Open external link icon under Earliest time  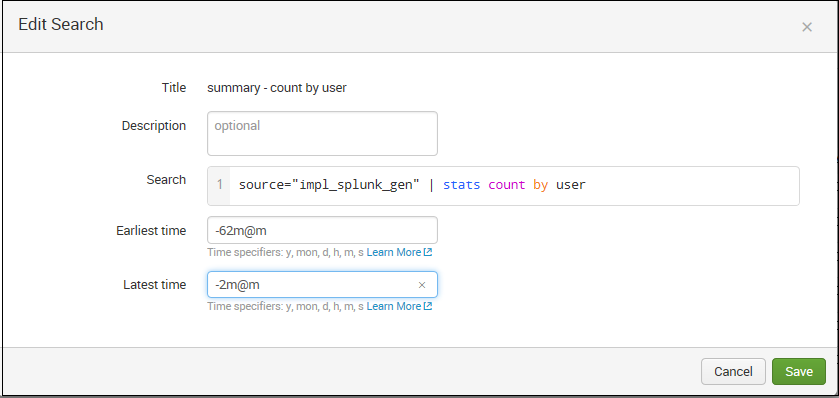click(x=428, y=252)
